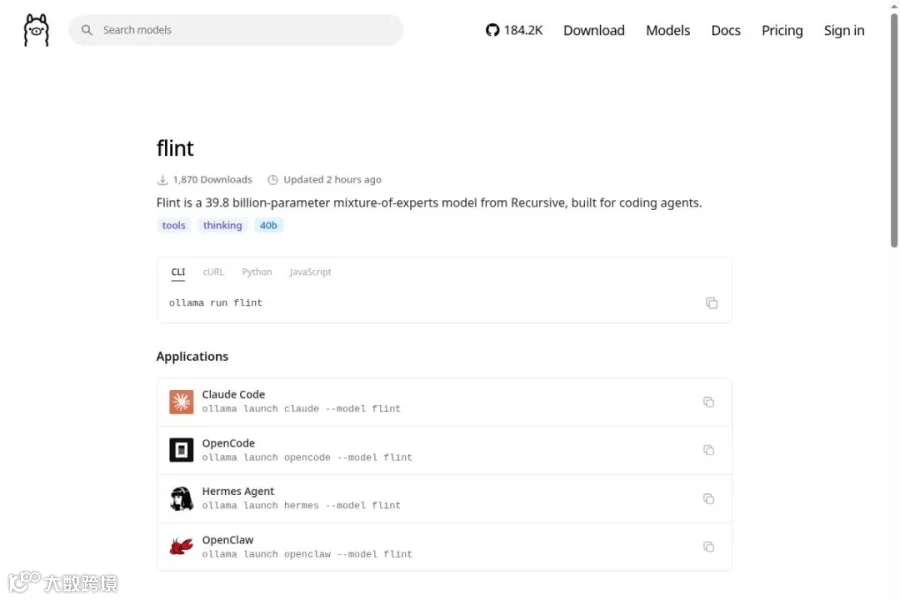Screen dimensions: 900x600
Task: Click 'ollama launch openclaw --model flint' text
Action: pos(307,554)
